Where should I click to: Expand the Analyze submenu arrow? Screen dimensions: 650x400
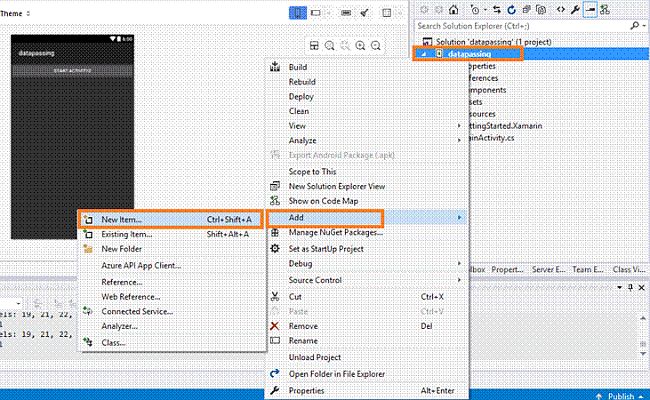[x=459, y=141]
